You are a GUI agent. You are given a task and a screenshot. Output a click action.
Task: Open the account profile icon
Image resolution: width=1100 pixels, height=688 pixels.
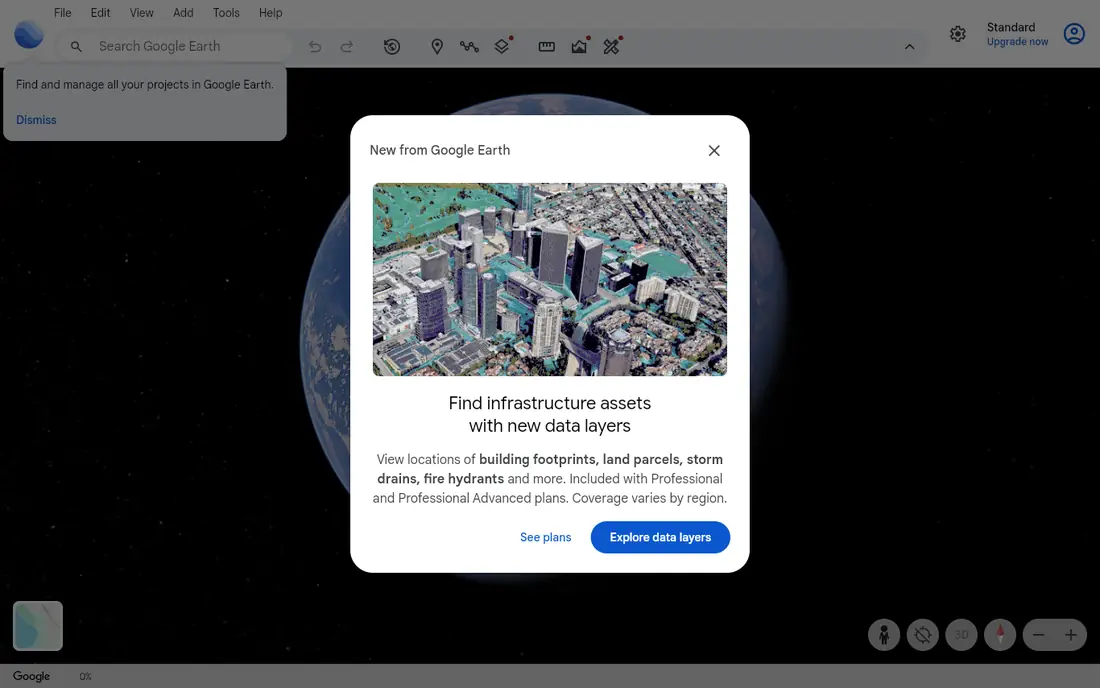(x=1074, y=34)
